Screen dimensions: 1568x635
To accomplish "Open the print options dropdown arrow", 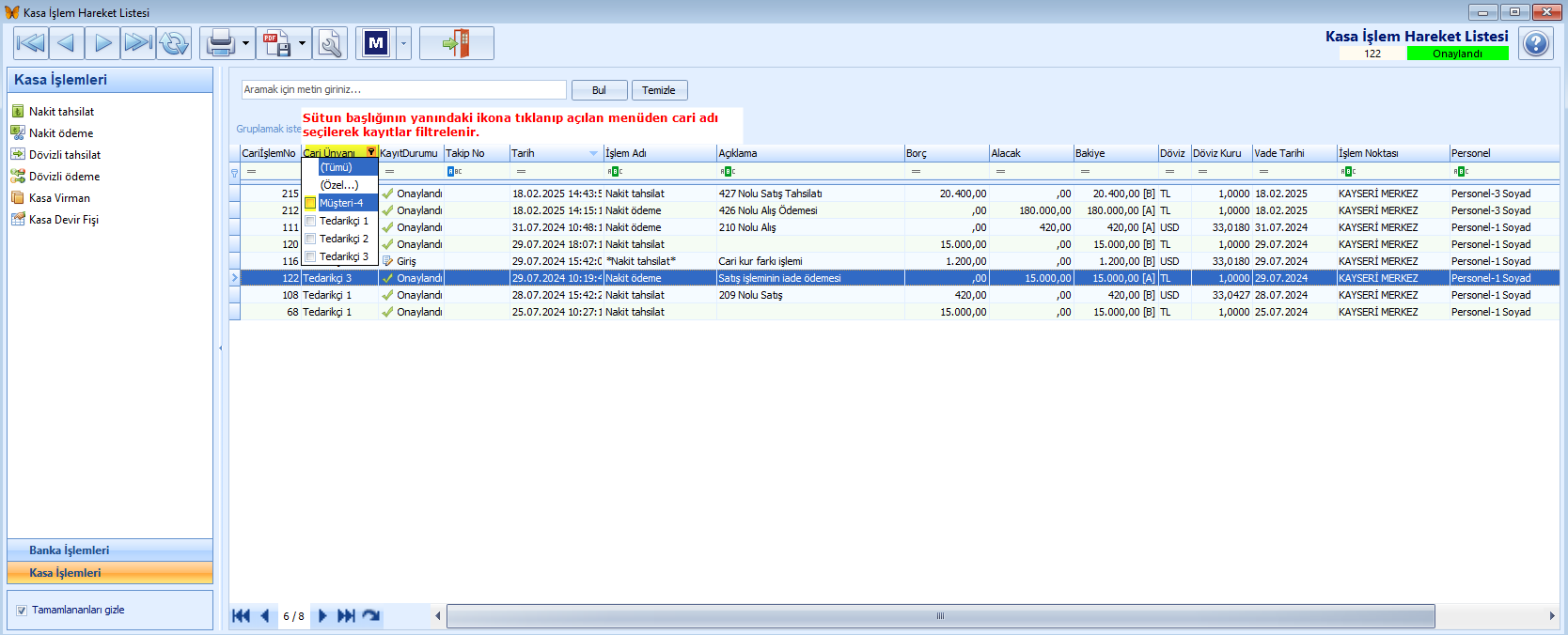I will point(245,43).
